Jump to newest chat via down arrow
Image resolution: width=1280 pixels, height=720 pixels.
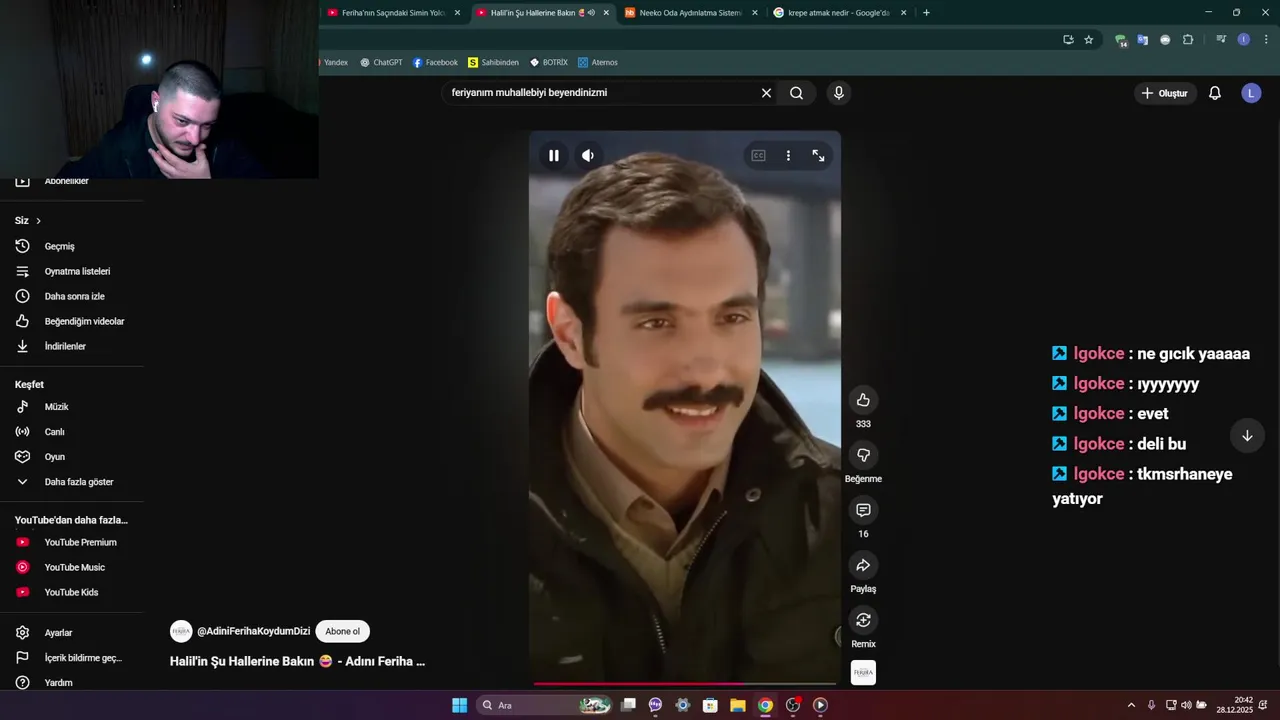tap(1247, 436)
